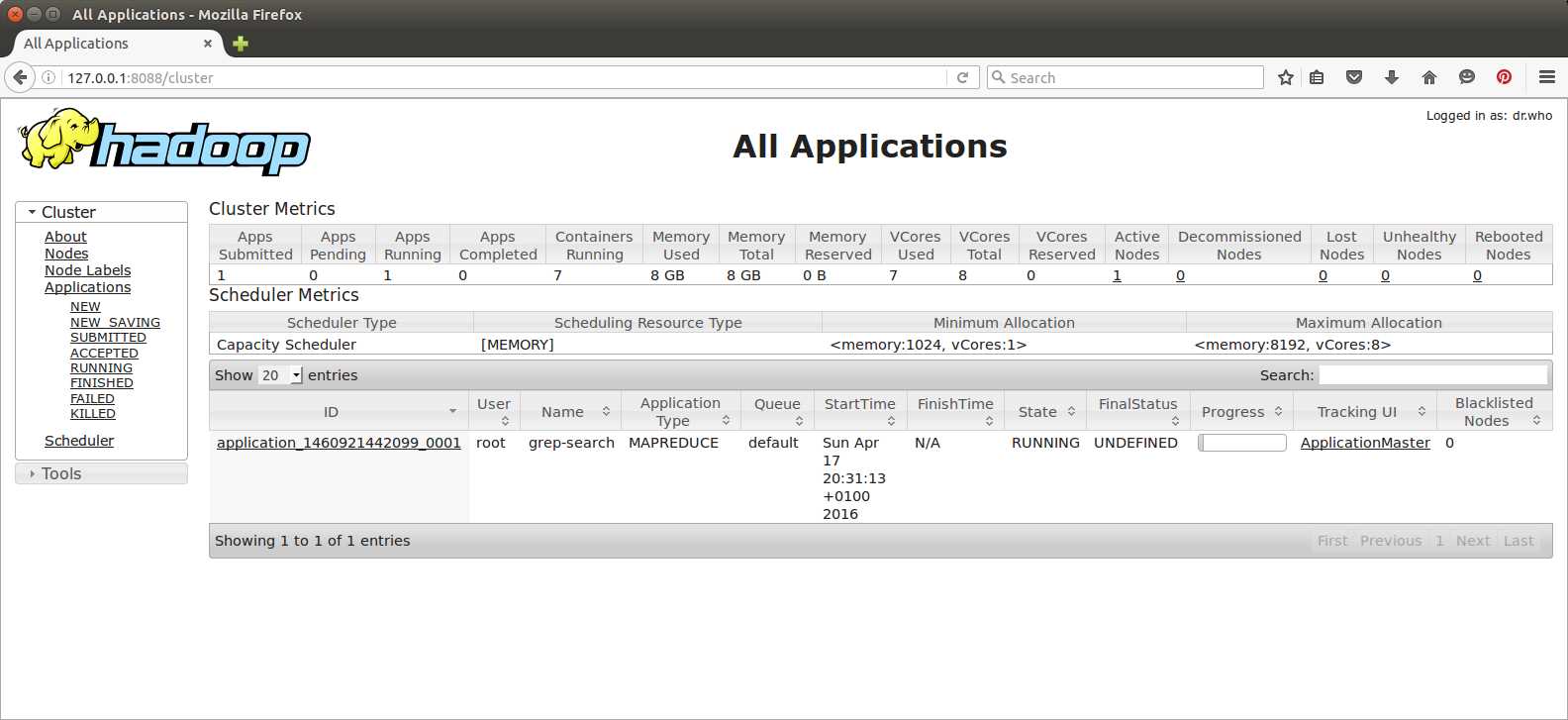The image size is (1568, 720).
Task: Open the ApplicationMaster tracking link
Action: click(x=1365, y=443)
